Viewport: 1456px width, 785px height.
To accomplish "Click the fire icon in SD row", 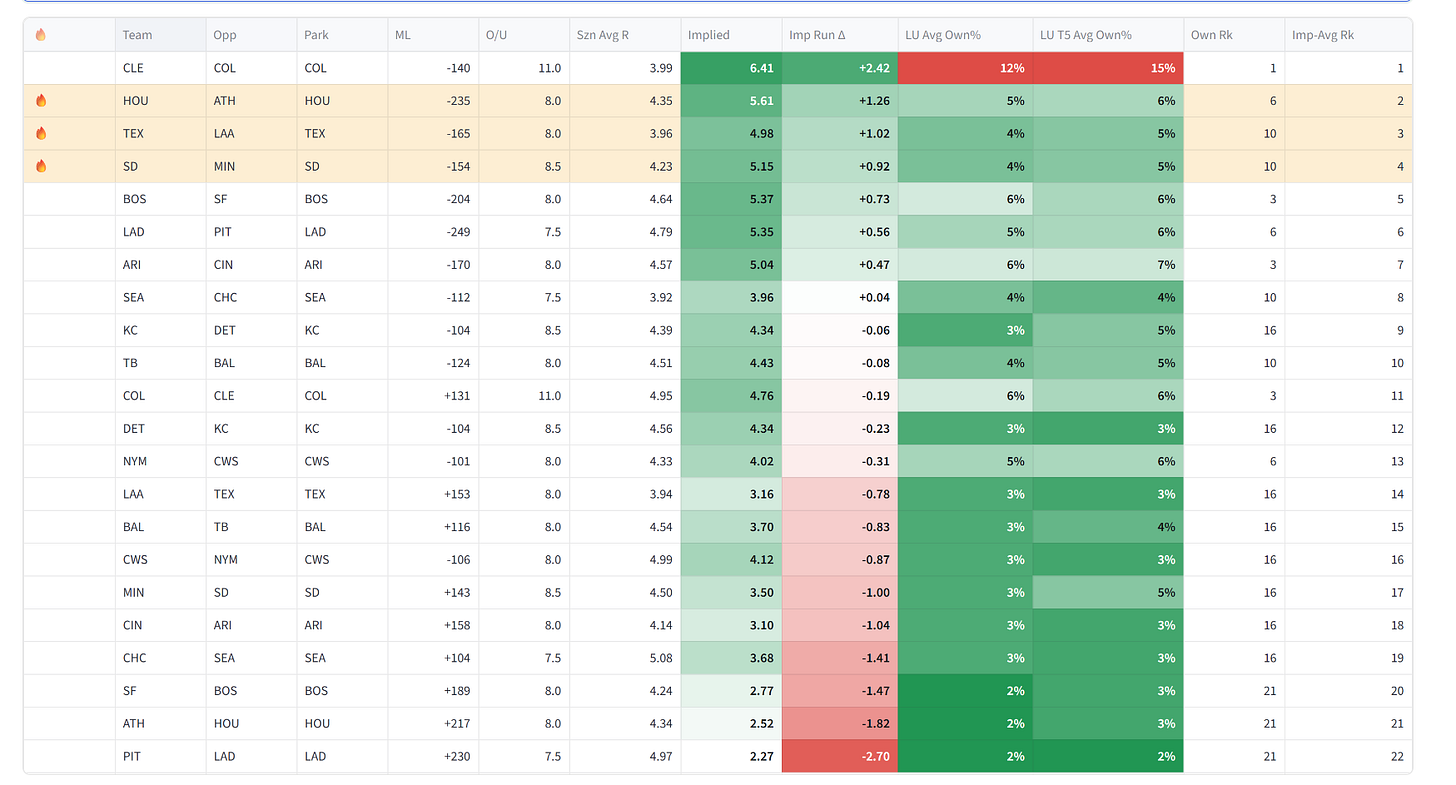I will pyautogui.click(x=41, y=166).
